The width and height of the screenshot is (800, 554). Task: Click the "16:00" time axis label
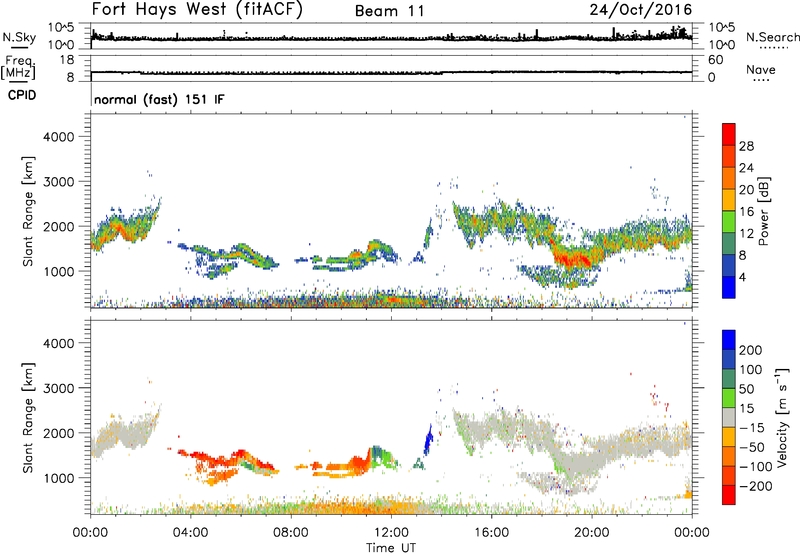tap(491, 533)
